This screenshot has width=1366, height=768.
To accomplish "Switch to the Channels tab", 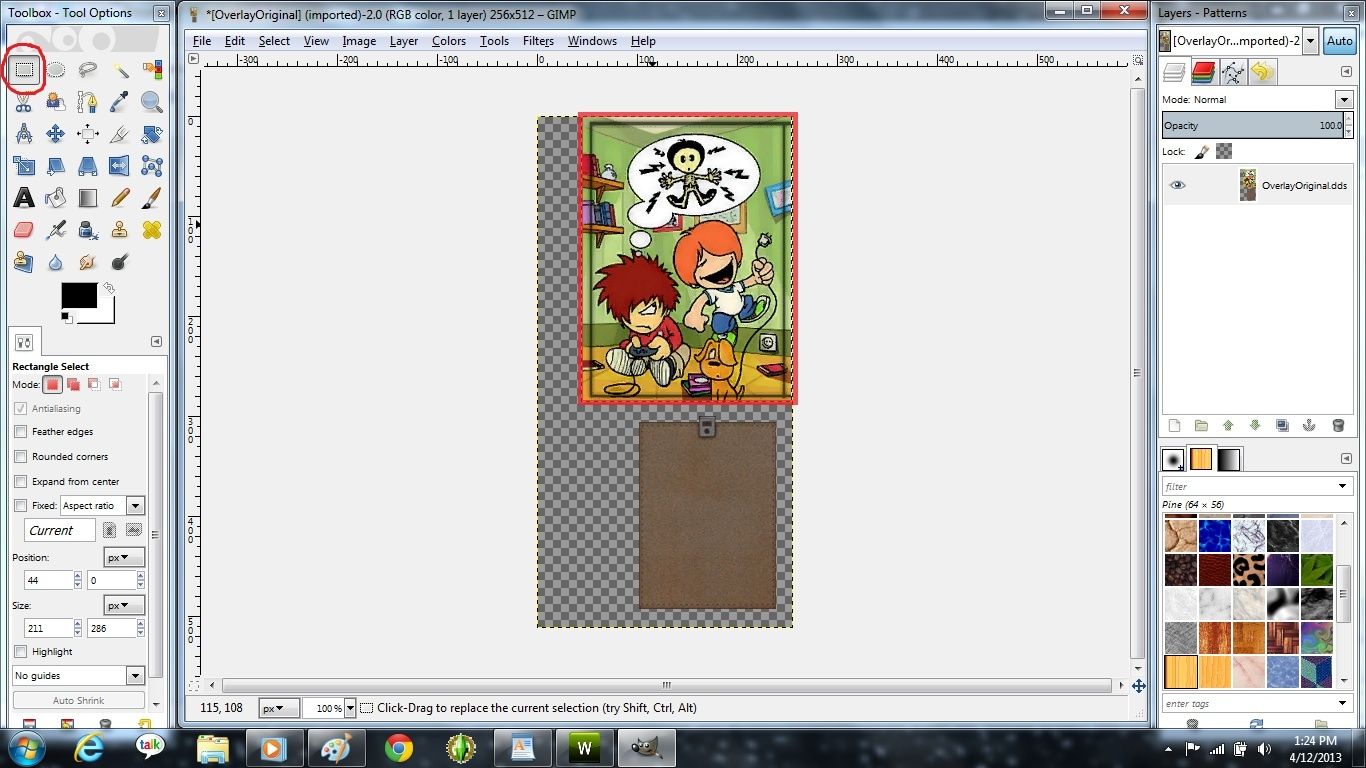I will coord(1203,72).
